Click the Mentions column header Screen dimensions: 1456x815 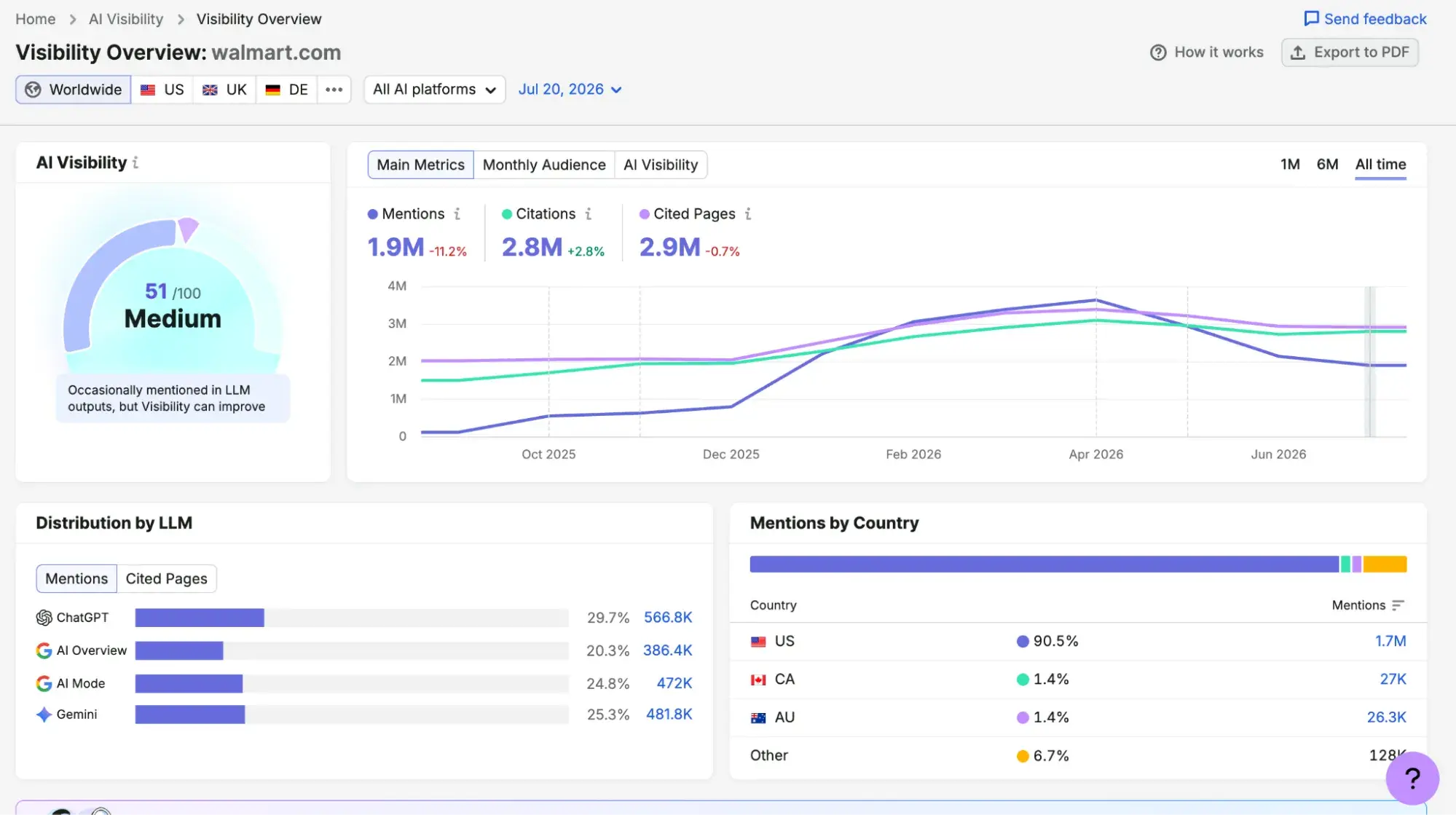tap(1368, 605)
